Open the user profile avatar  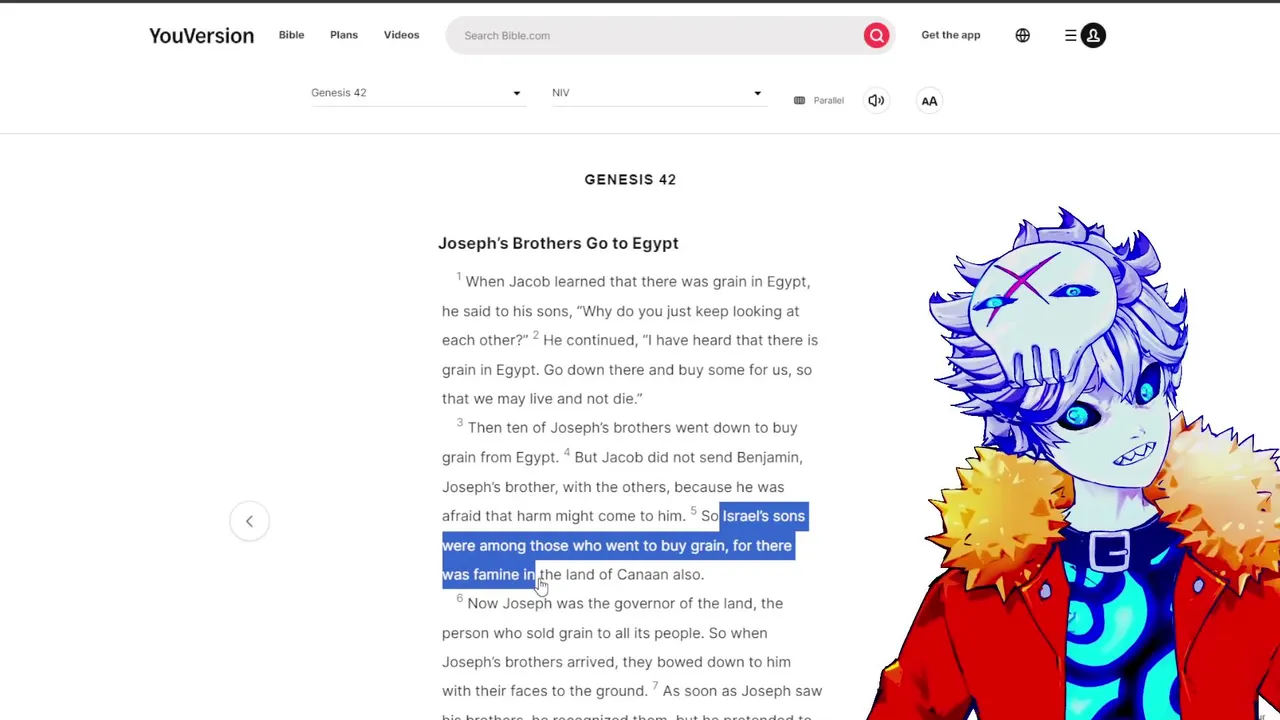tap(1093, 35)
